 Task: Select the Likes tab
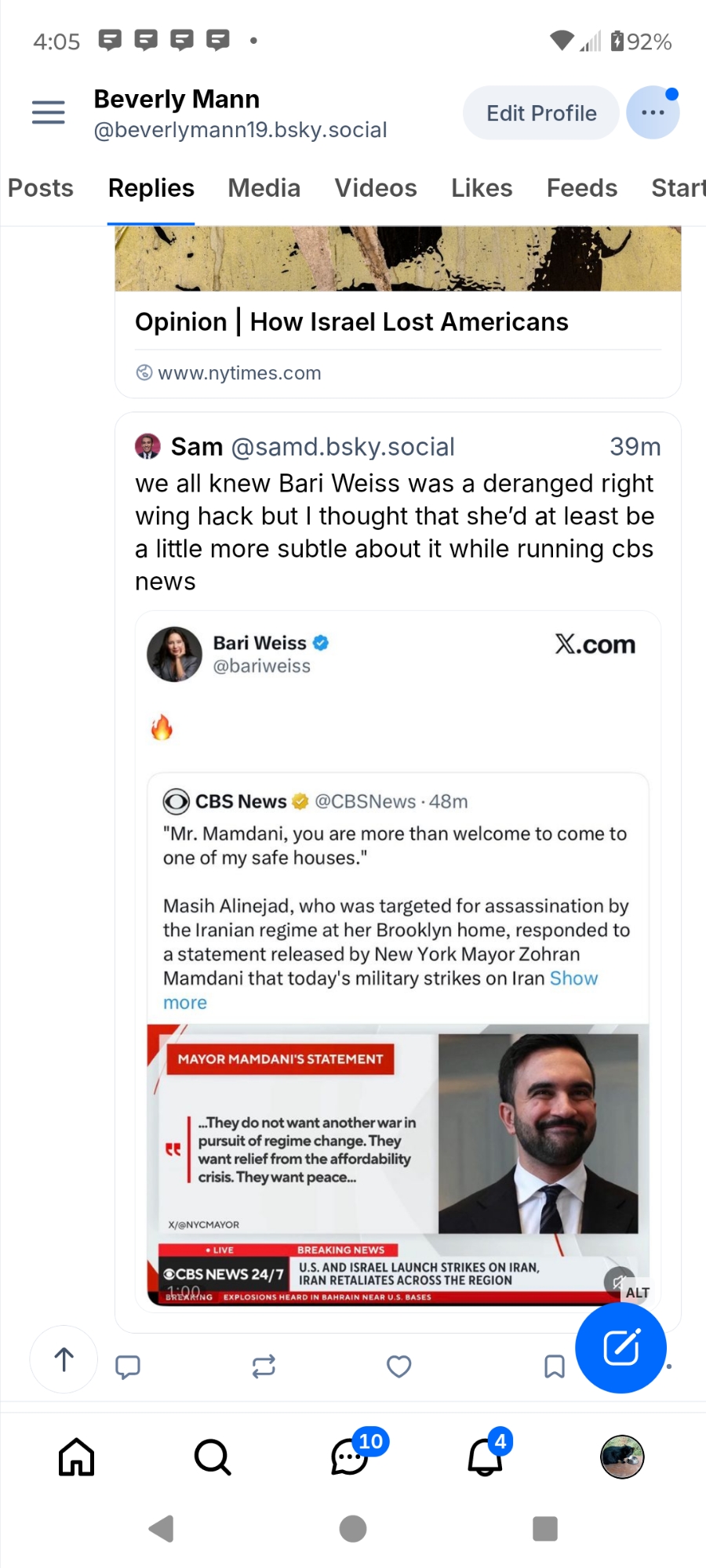click(x=482, y=188)
